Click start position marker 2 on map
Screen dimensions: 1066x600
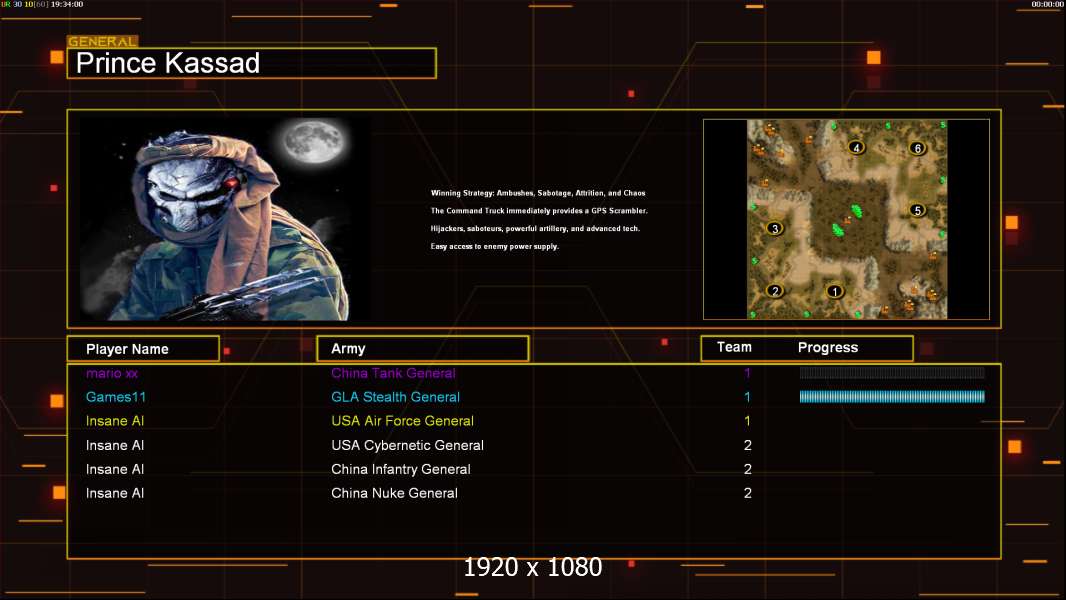click(775, 291)
